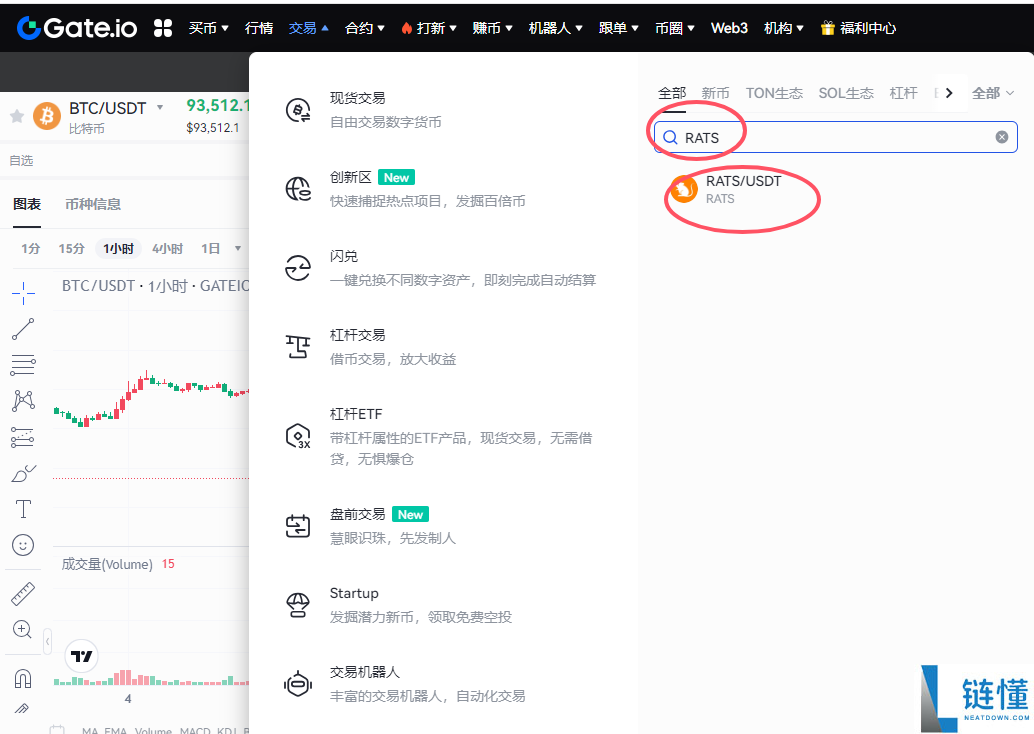Open the 全部 filter dropdown on the right

tap(992, 93)
